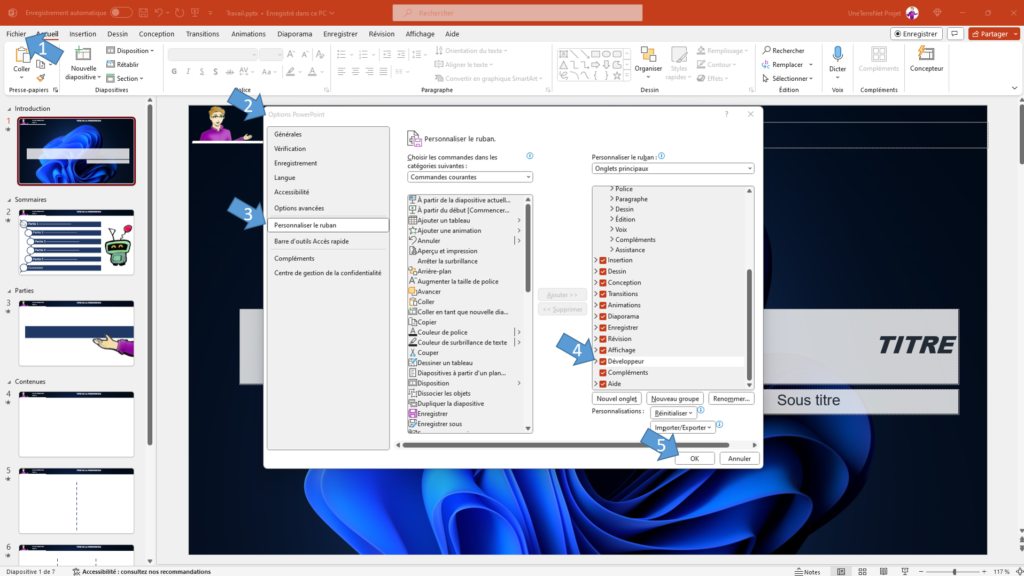Image resolution: width=1024 pixels, height=576 pixels.
Task: Open Réinitialiser dropdown
Action: (673, 413)
